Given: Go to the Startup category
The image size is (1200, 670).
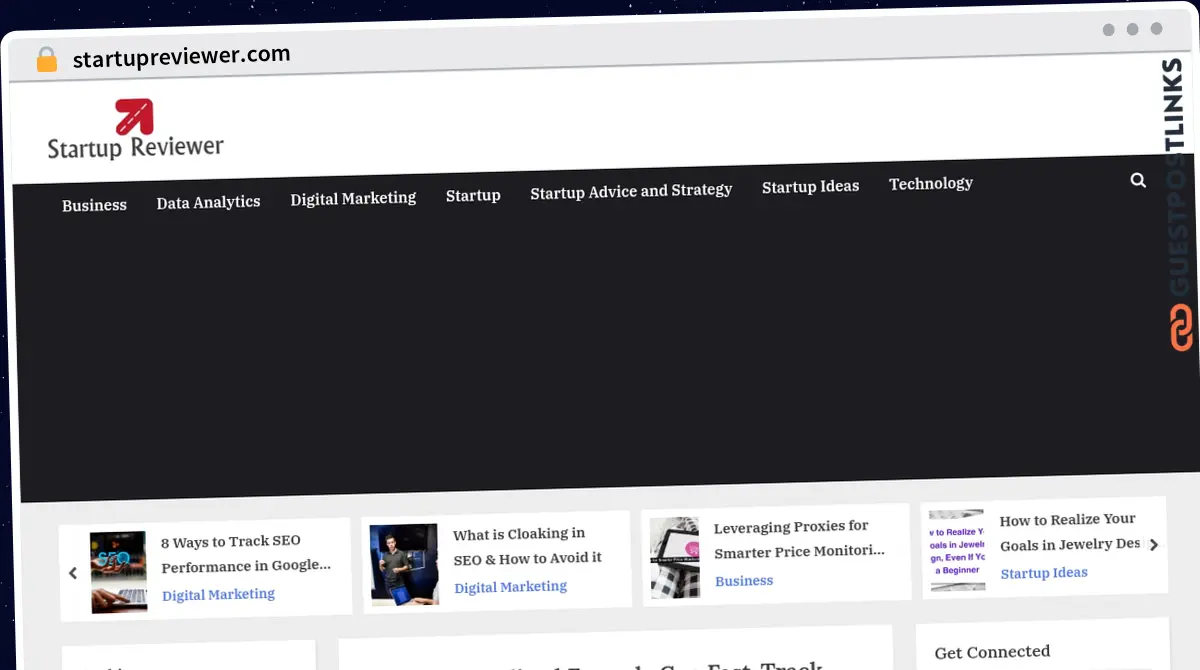Looking at the screenshot, I should [x=473, y=195].
